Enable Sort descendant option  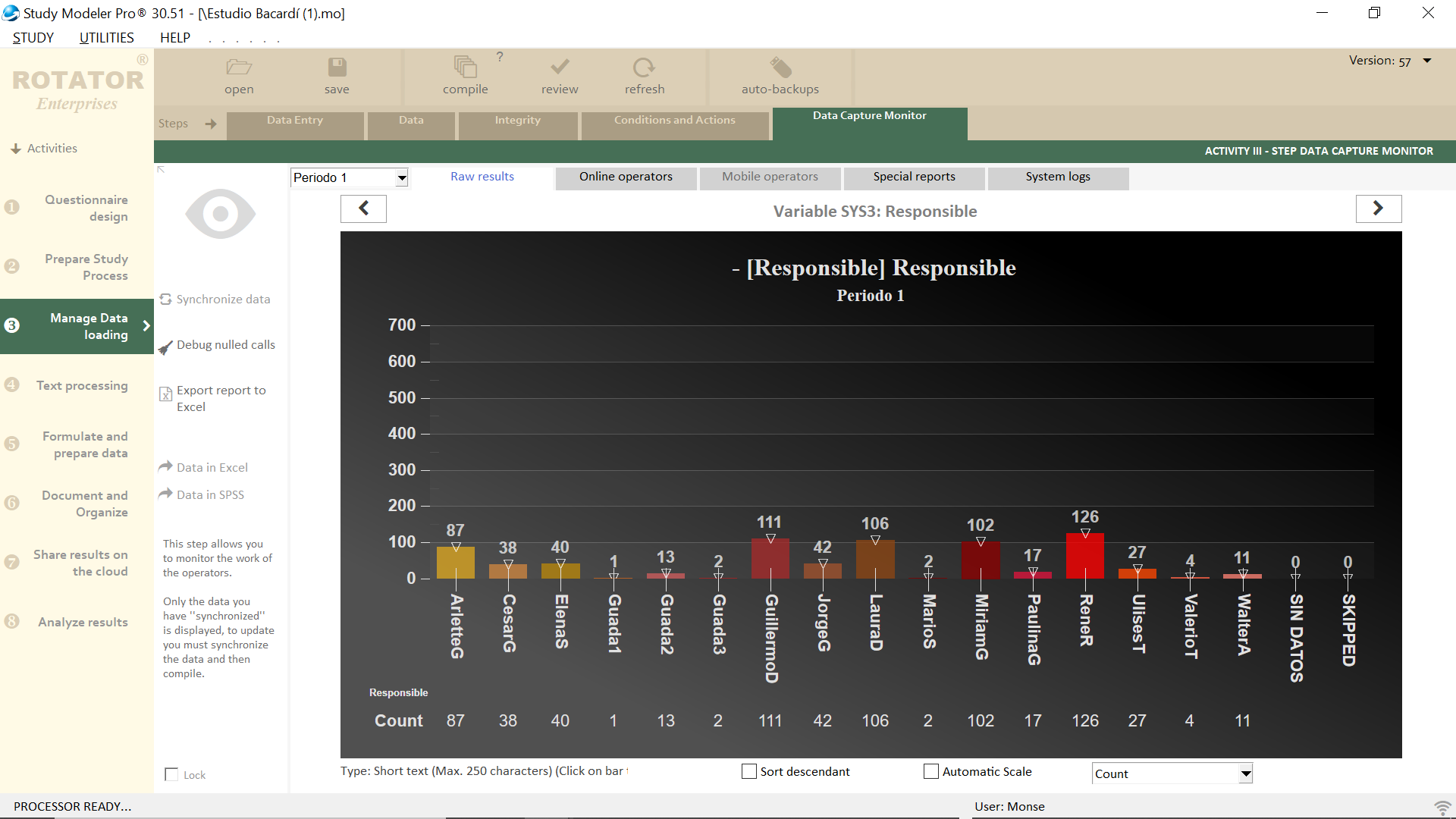(749, 771)
